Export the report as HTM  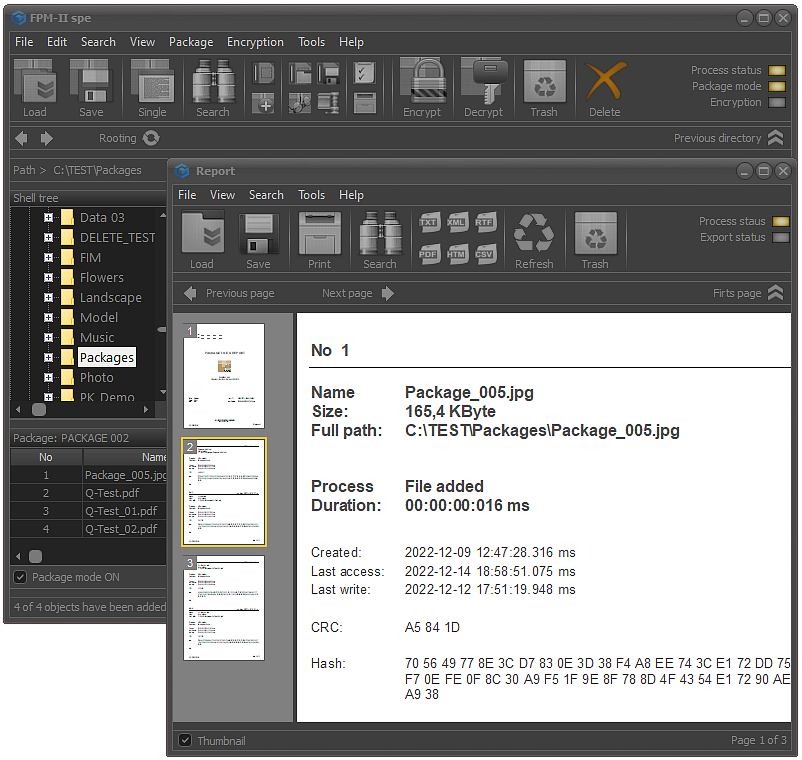point(456,254)
